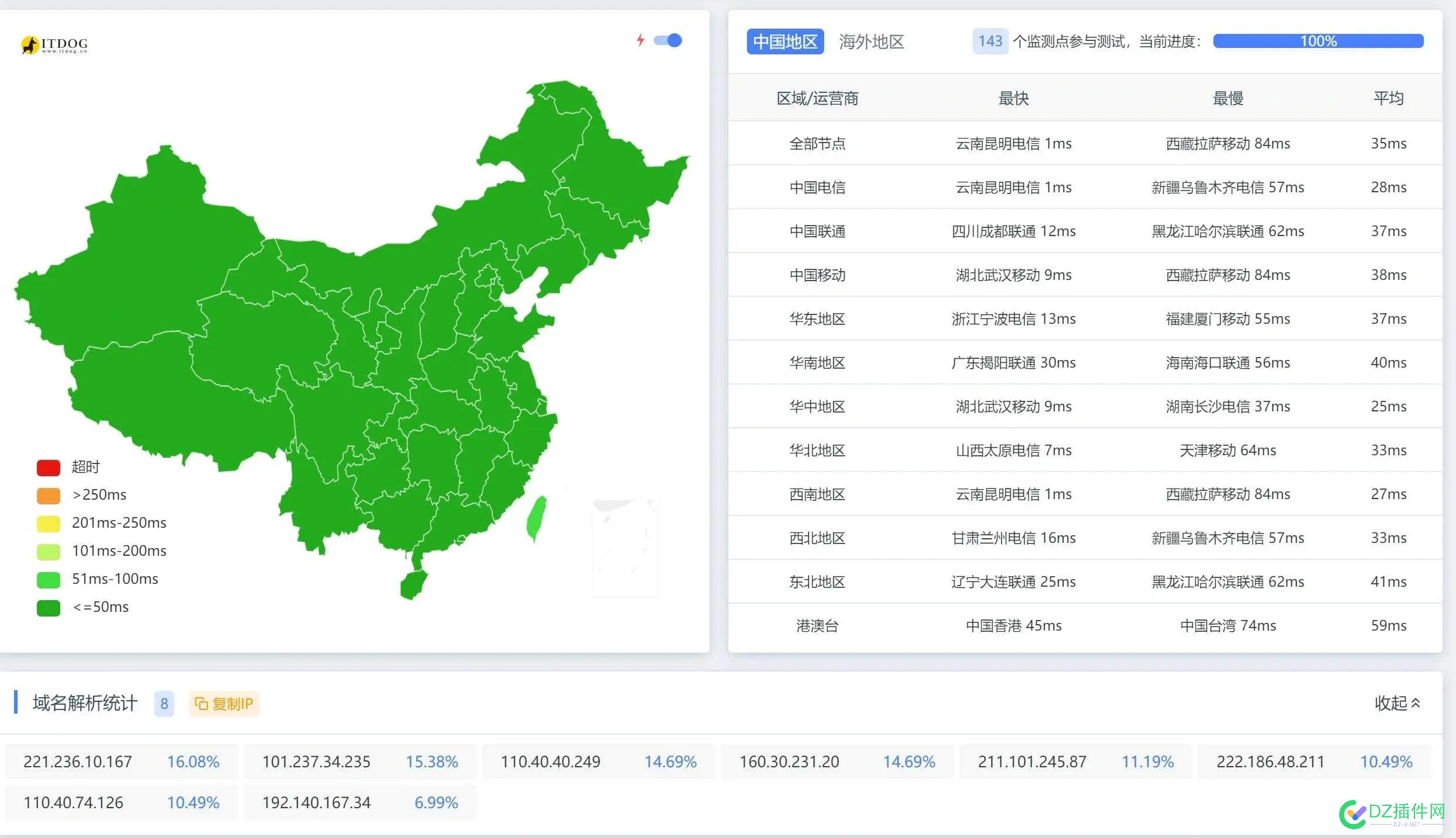This screenshot has height=838, width=1456.
Task: Click the South China Sea inset thumbnail
Action: [624, 548]
